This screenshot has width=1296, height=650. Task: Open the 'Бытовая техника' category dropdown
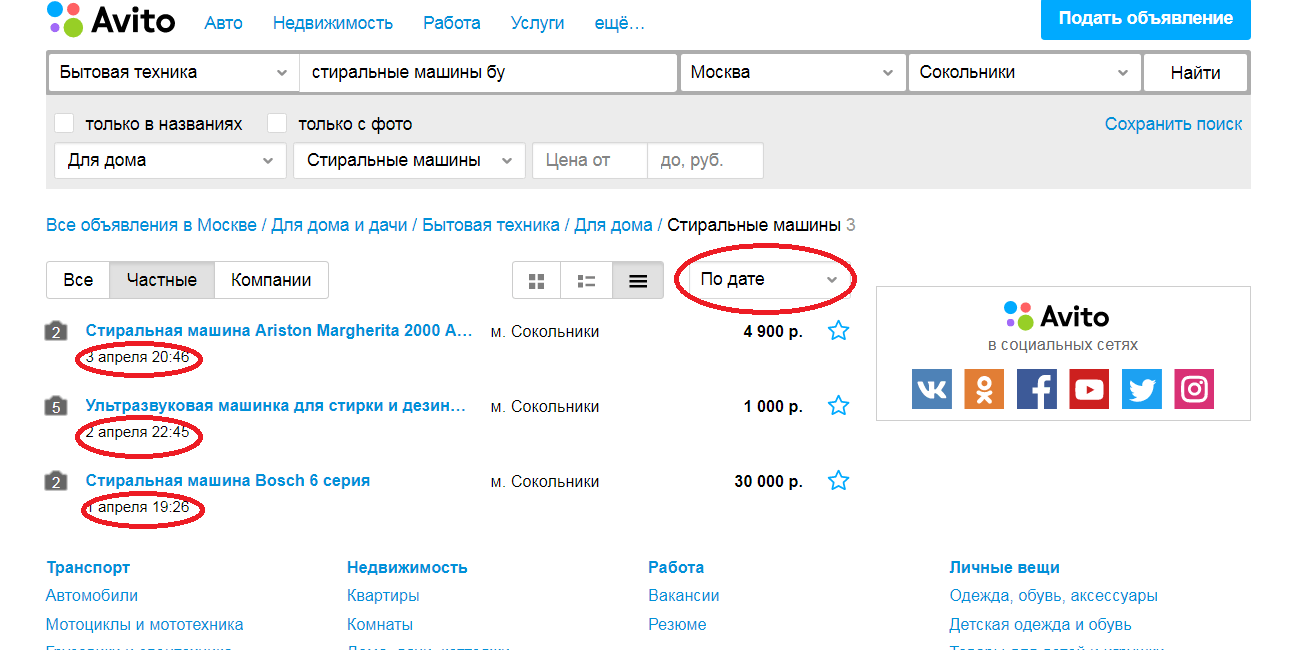tap(173, 72)
